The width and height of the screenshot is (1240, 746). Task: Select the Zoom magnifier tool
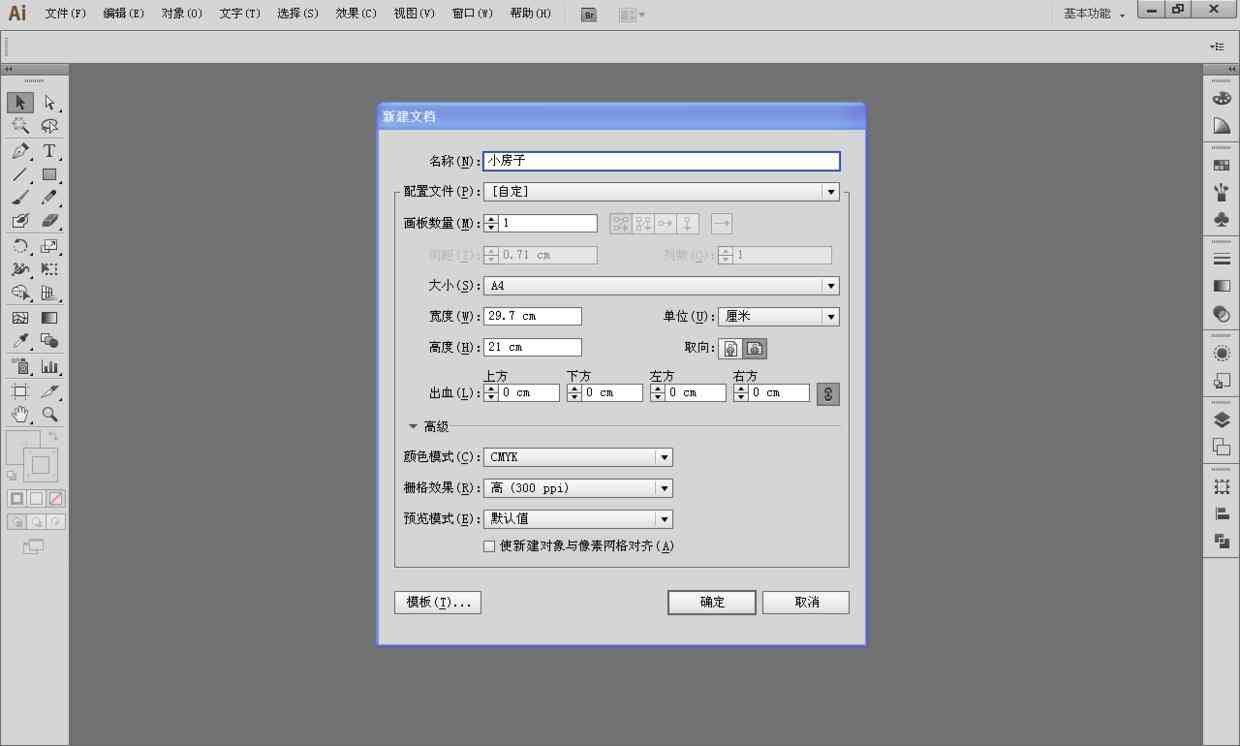click(x=50, y=414)
